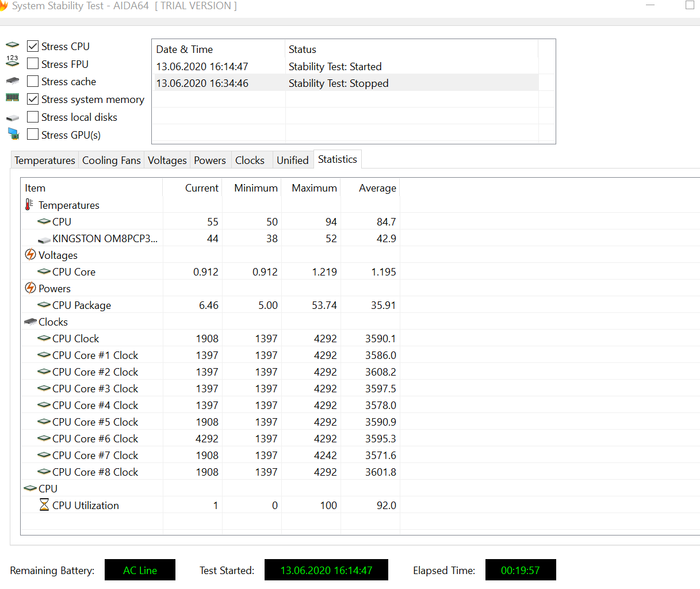Minimize the System Stability Test window
Screen dimensions: 700x589
[650, 5]
